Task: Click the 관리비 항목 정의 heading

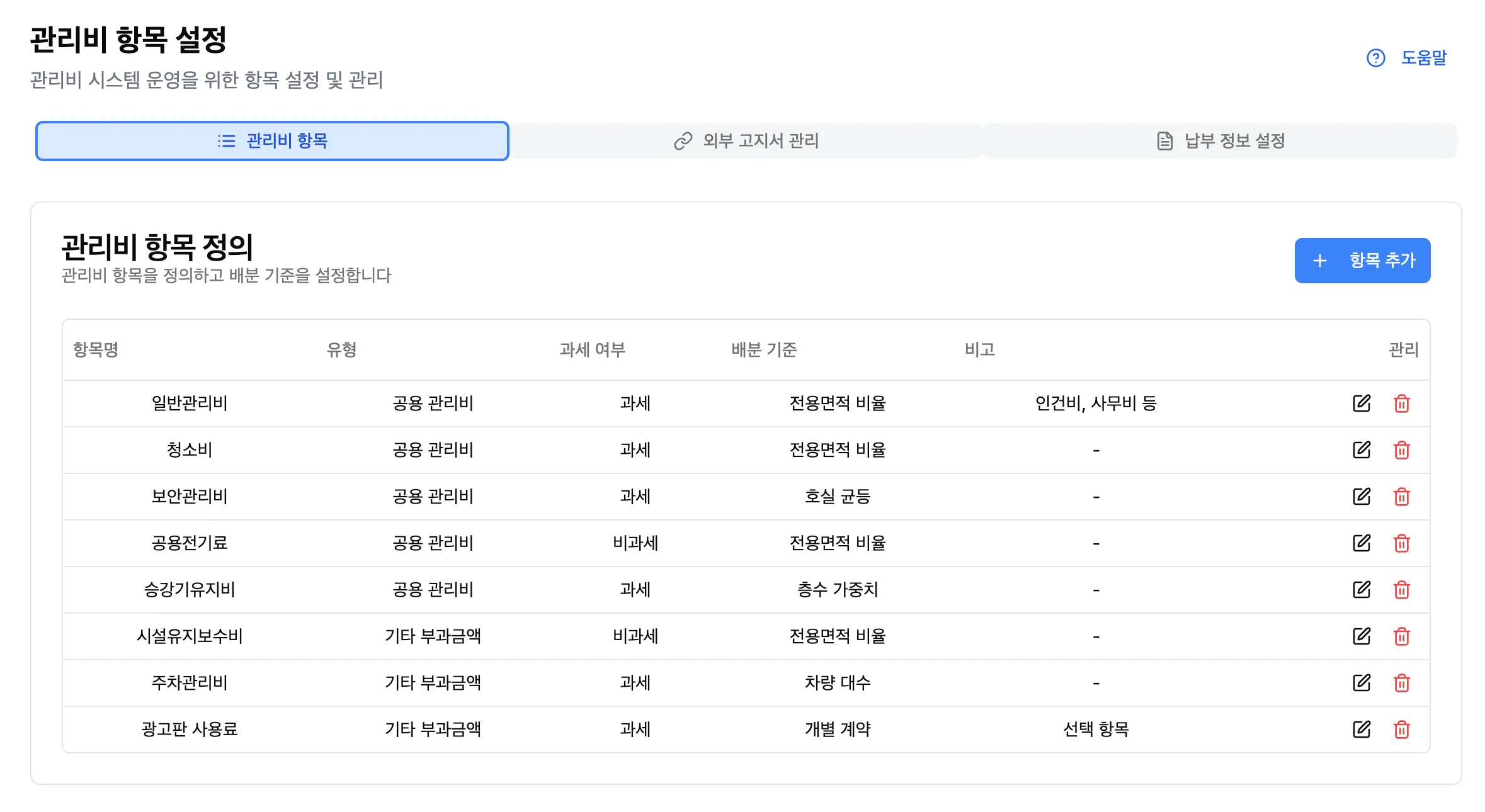Action: (157, 247)
